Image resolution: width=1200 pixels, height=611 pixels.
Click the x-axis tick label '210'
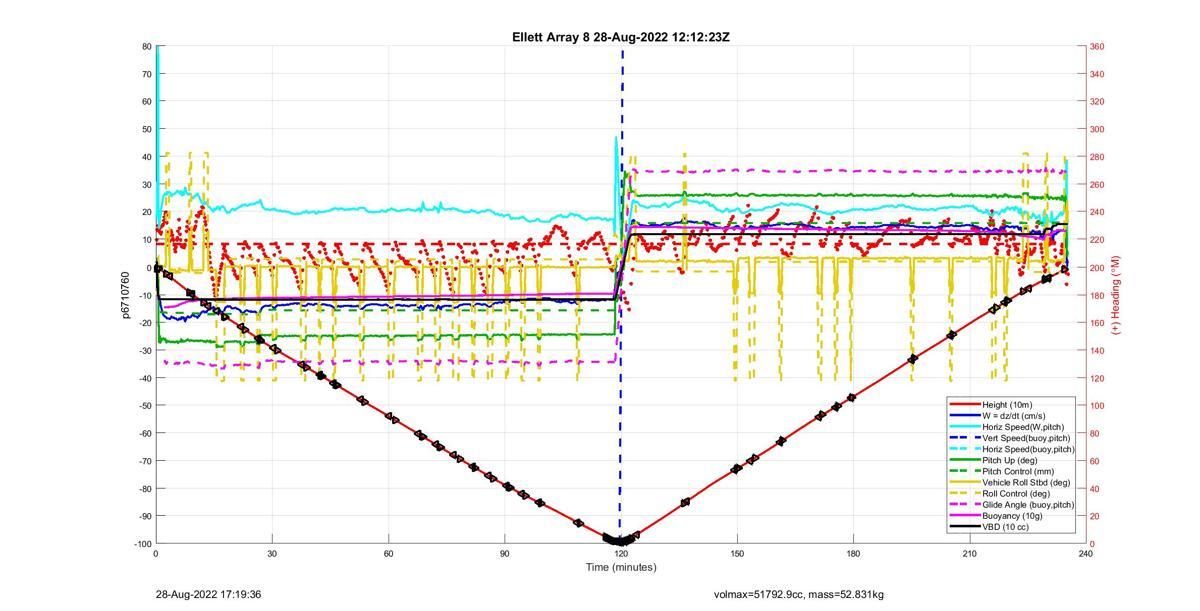(969, 553)
